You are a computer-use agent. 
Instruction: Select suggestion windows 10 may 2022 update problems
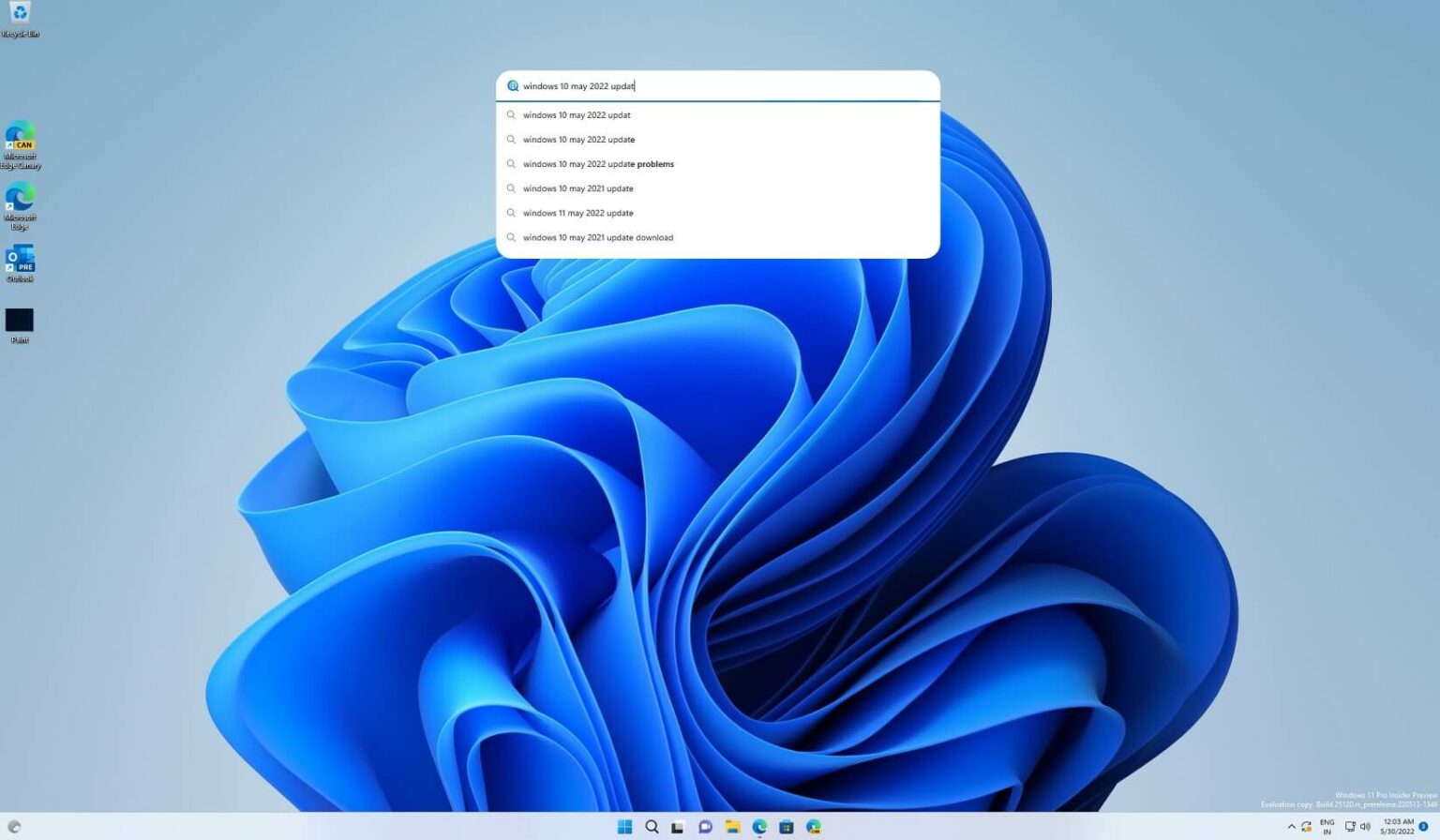click(x=598, y=163)
